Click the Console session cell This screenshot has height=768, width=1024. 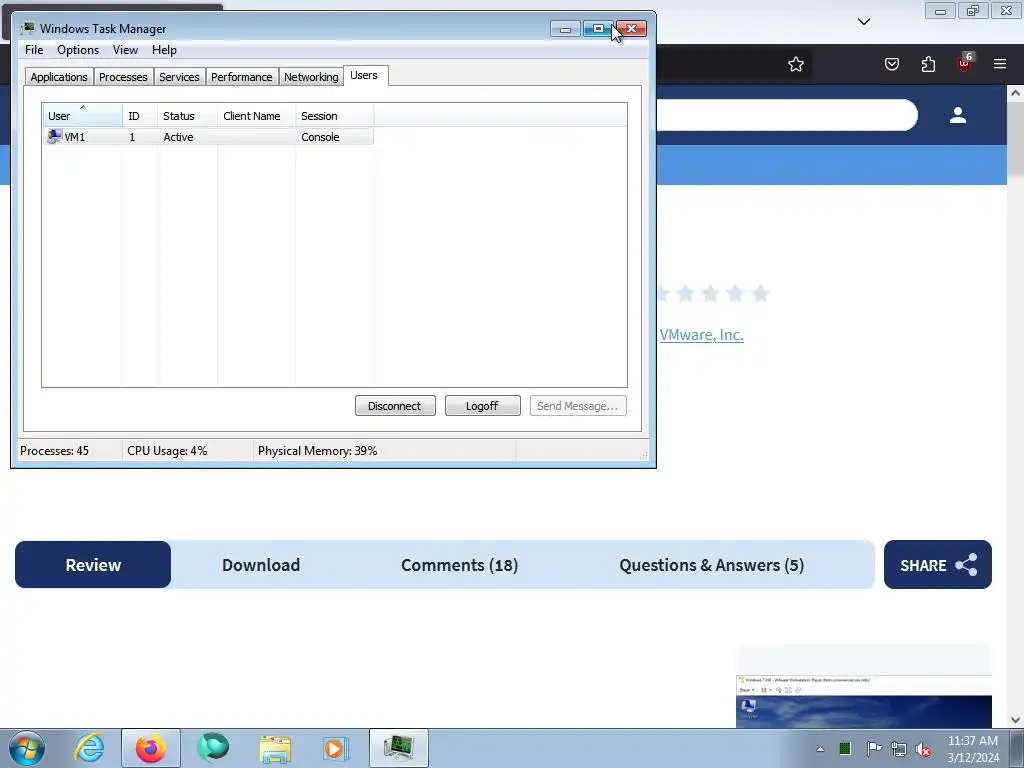click(320, 137)
